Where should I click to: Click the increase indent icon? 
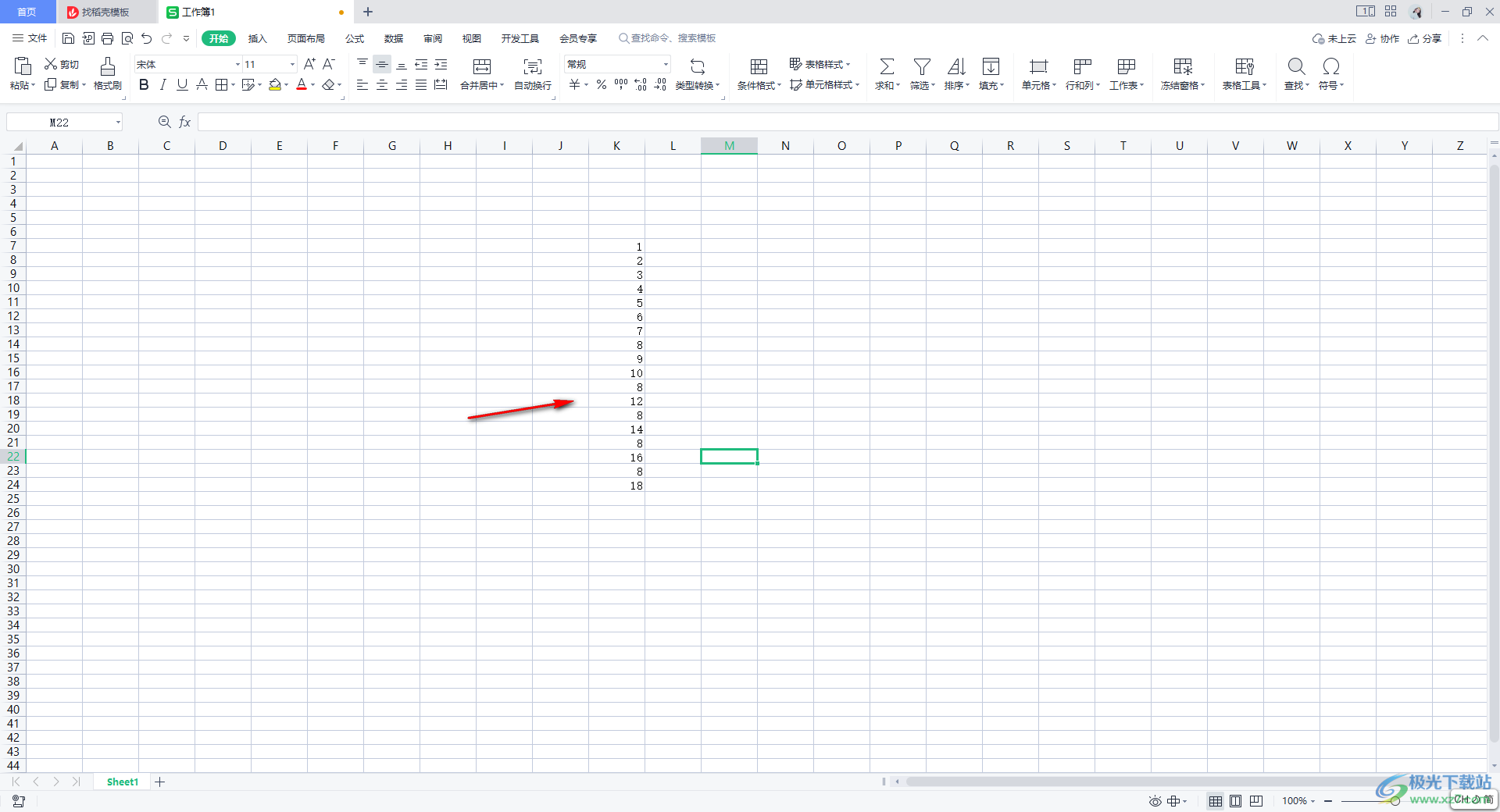441,64
